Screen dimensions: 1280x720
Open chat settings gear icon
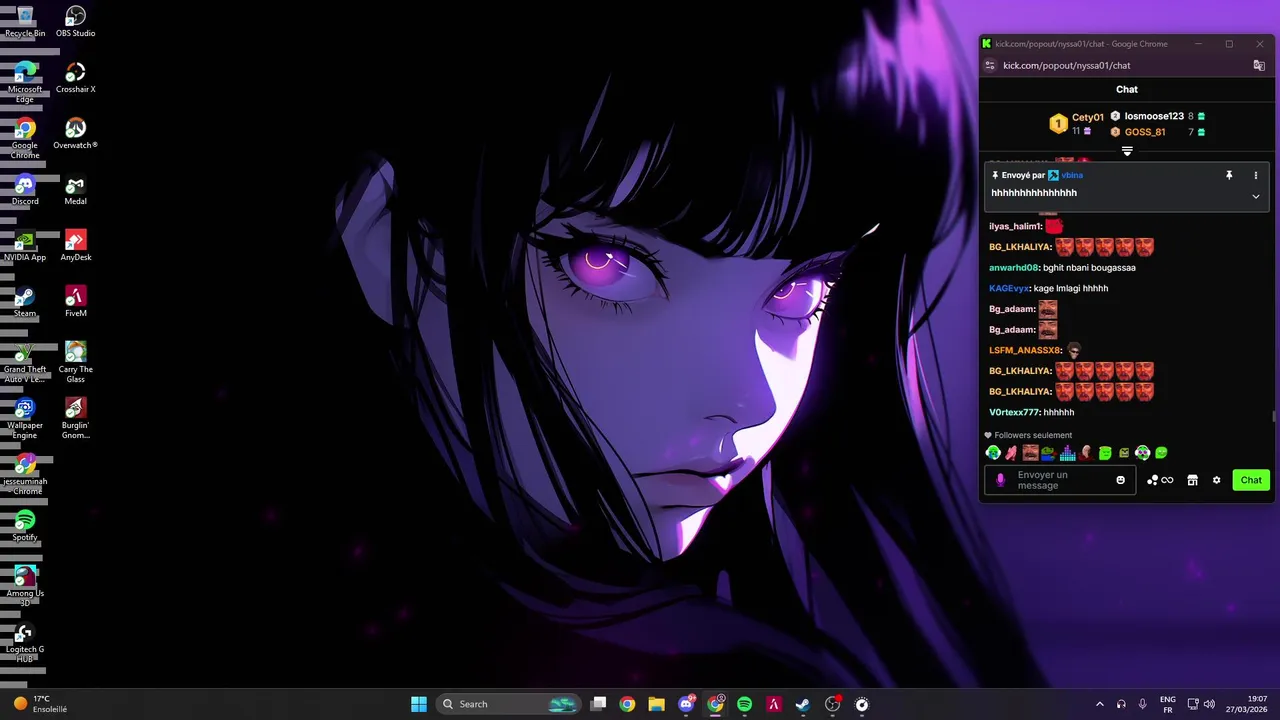click(x=1216, y=480)
